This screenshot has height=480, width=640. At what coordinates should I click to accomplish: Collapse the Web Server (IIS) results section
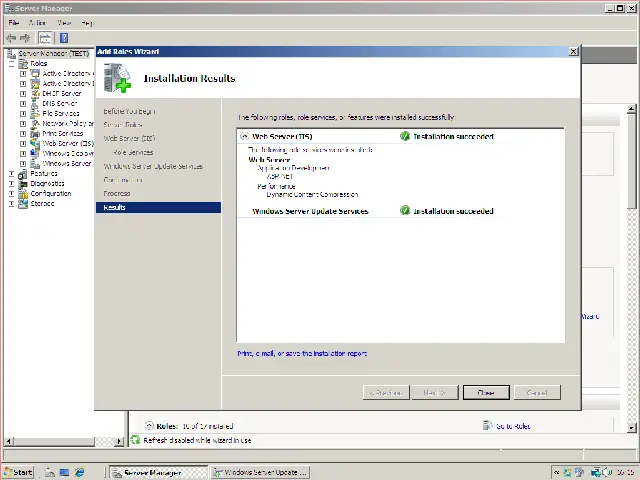(244, 136)
